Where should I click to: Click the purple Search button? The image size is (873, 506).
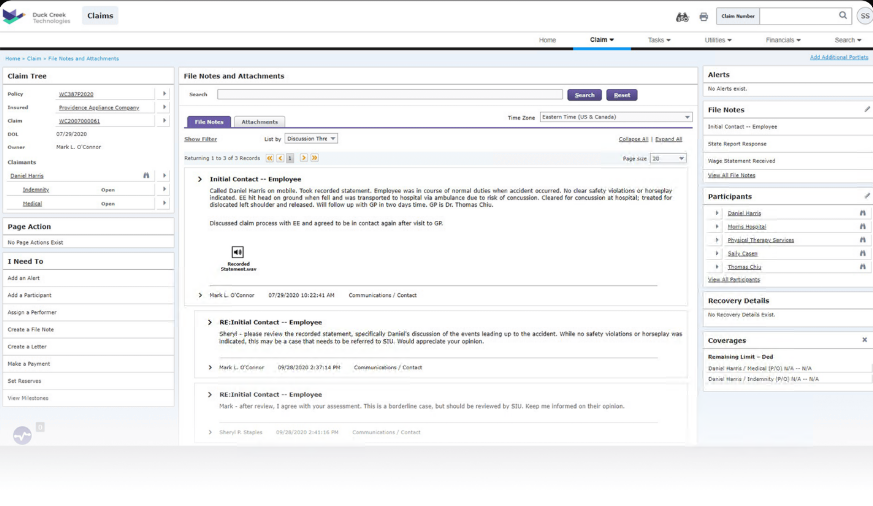(x=585, y=95)
